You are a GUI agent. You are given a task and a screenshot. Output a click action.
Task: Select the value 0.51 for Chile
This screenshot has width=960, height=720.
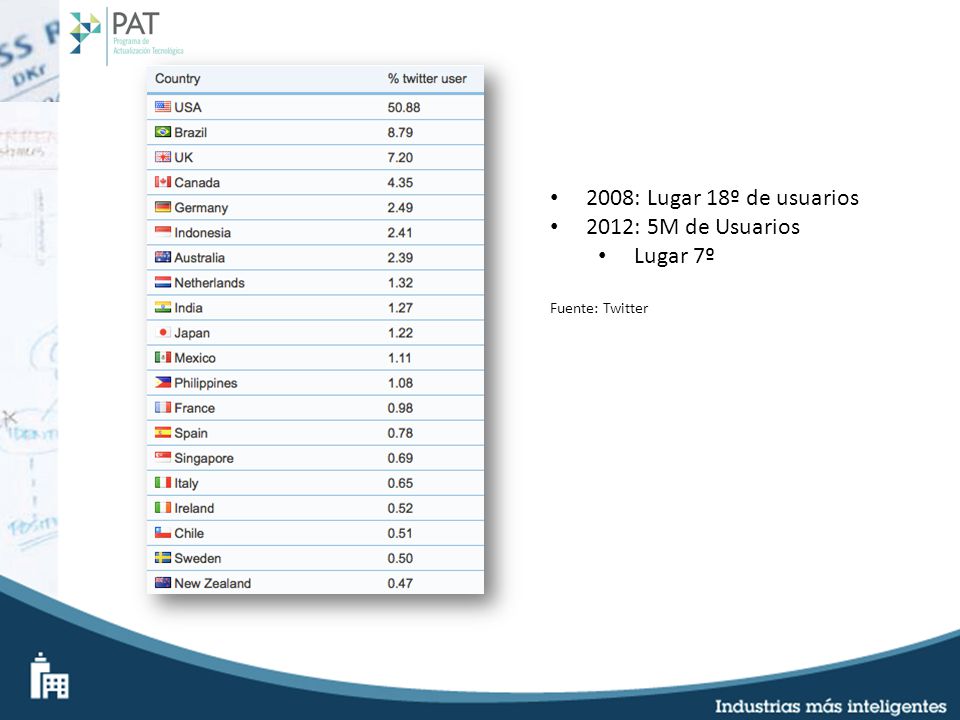pos(400,533)
